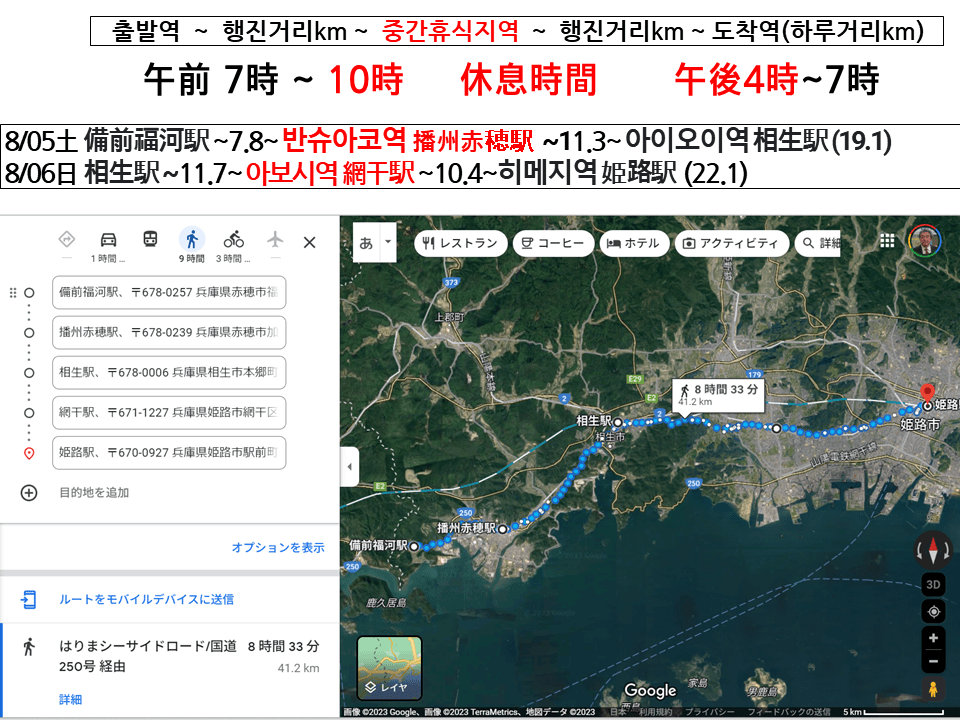Filter map by ホテル chip
Screen dimensions: 960x720
pyautogui.click(x=633, y=243)
